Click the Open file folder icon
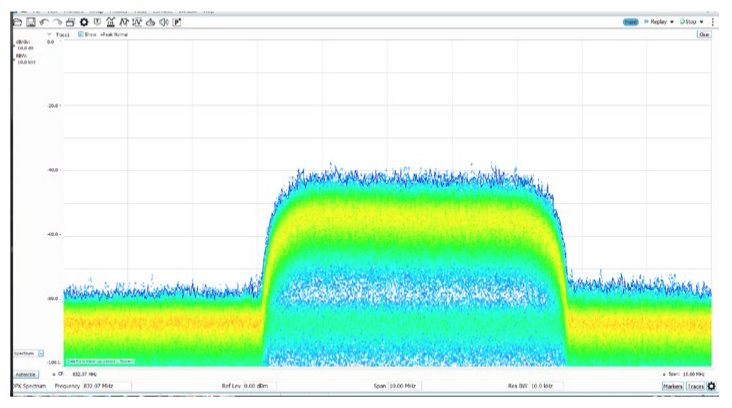 19,22
